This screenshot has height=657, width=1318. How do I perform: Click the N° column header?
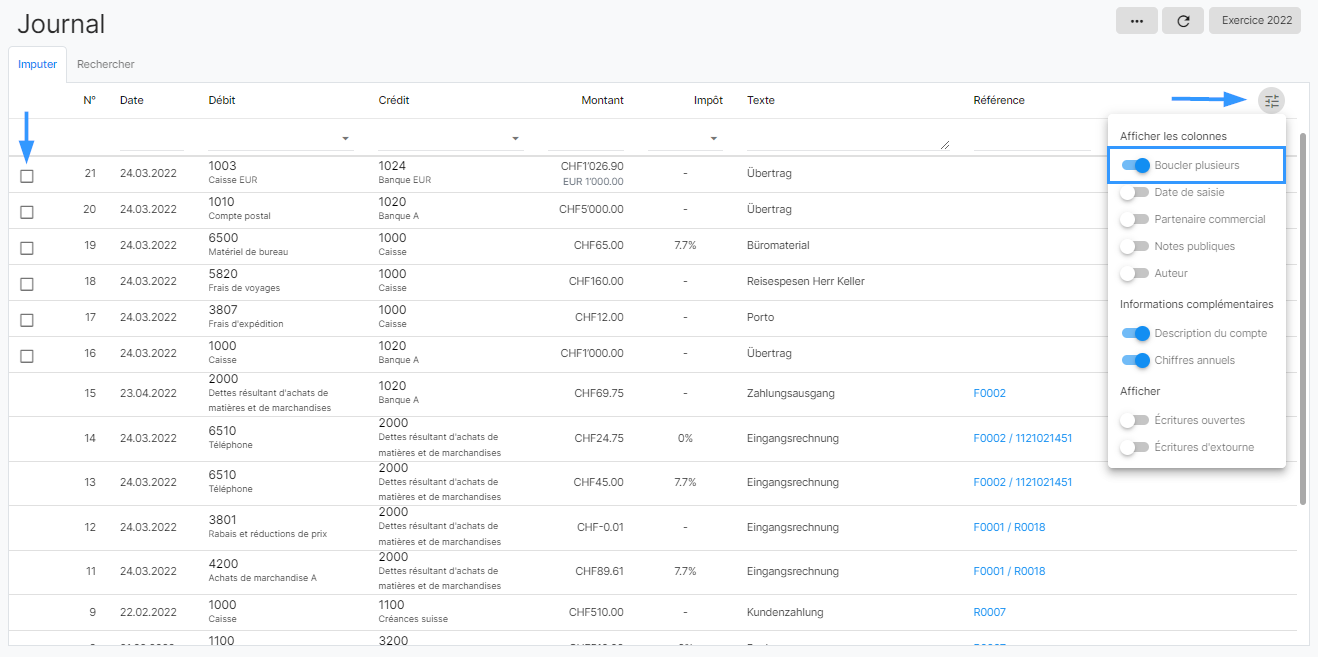[x=89, y=100]
